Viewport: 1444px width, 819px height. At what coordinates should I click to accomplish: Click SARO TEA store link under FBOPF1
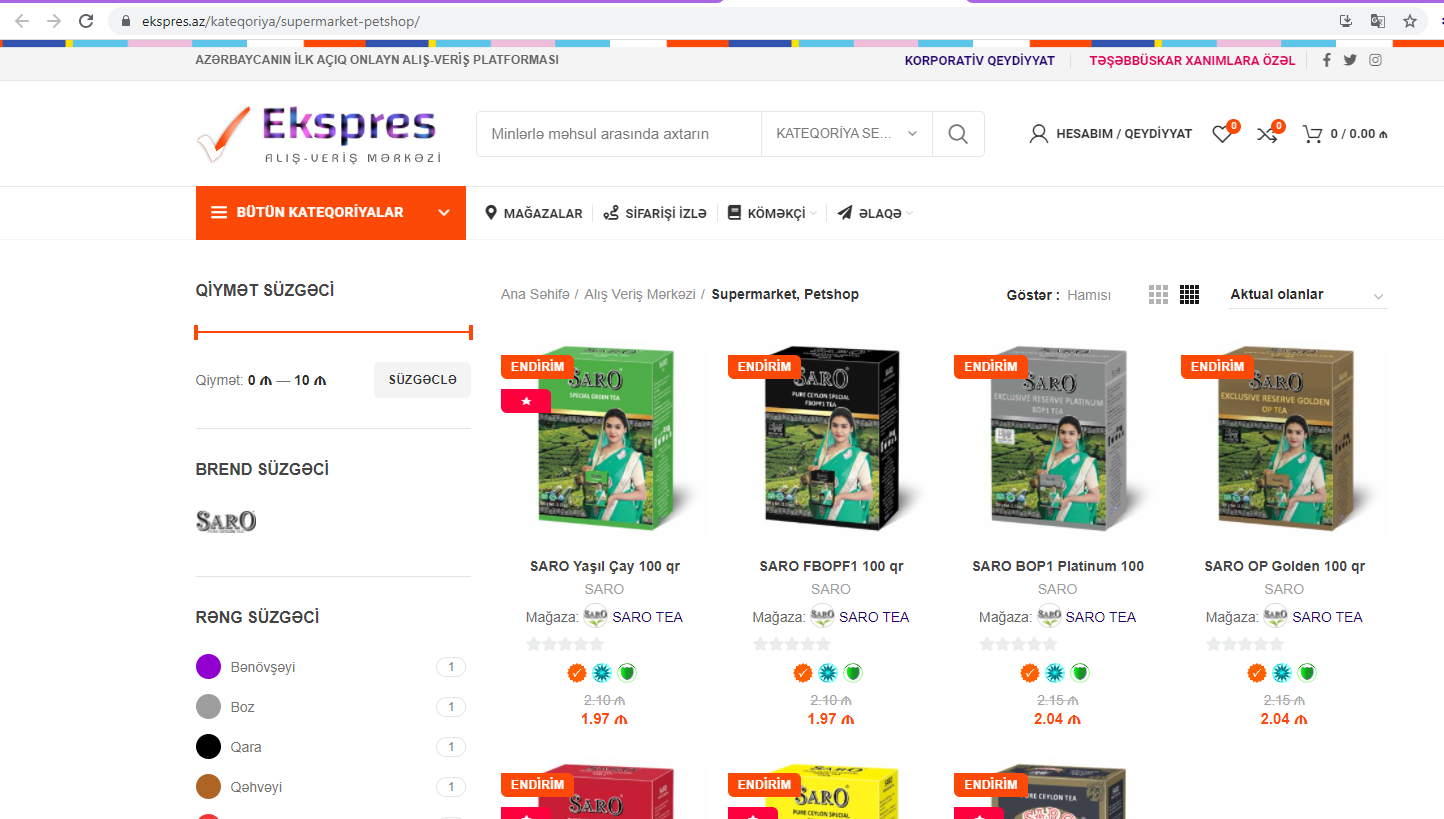tap(874, 617)
